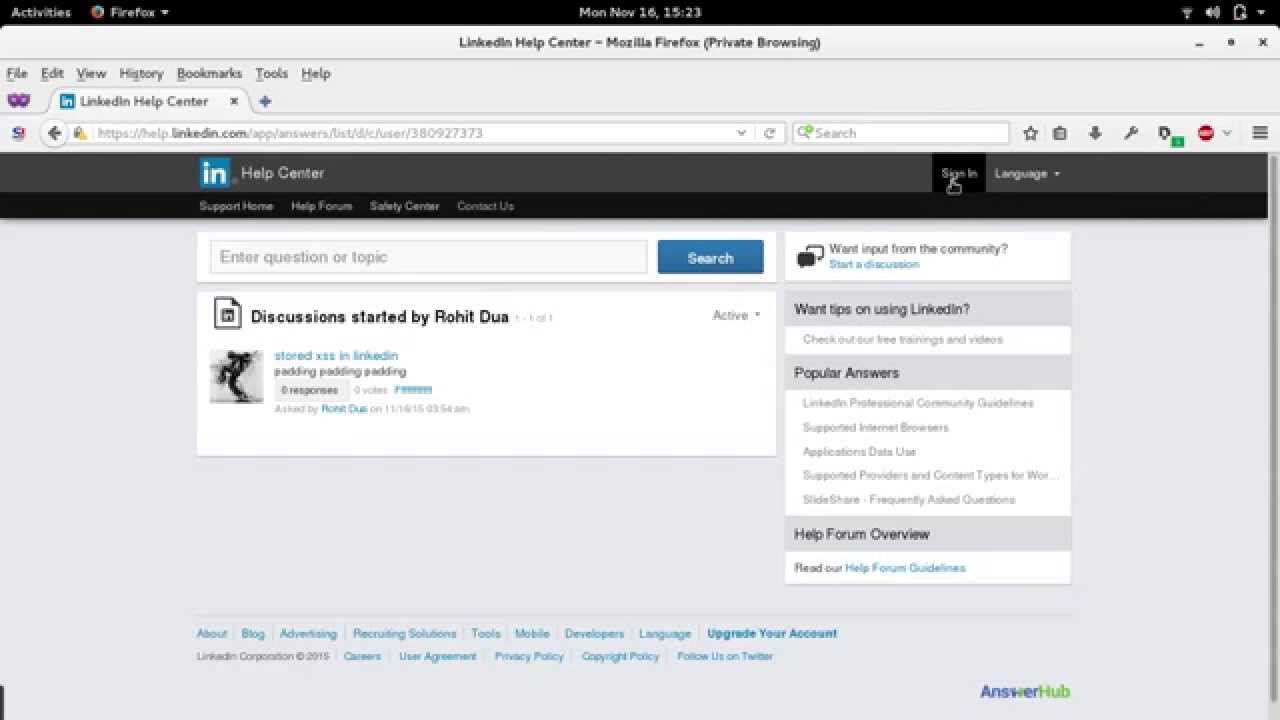Screen dimensions: 1280x720
Task: Click Upgrade Your Account footer link
Action: pyautogui.click(x=772, y=633)
